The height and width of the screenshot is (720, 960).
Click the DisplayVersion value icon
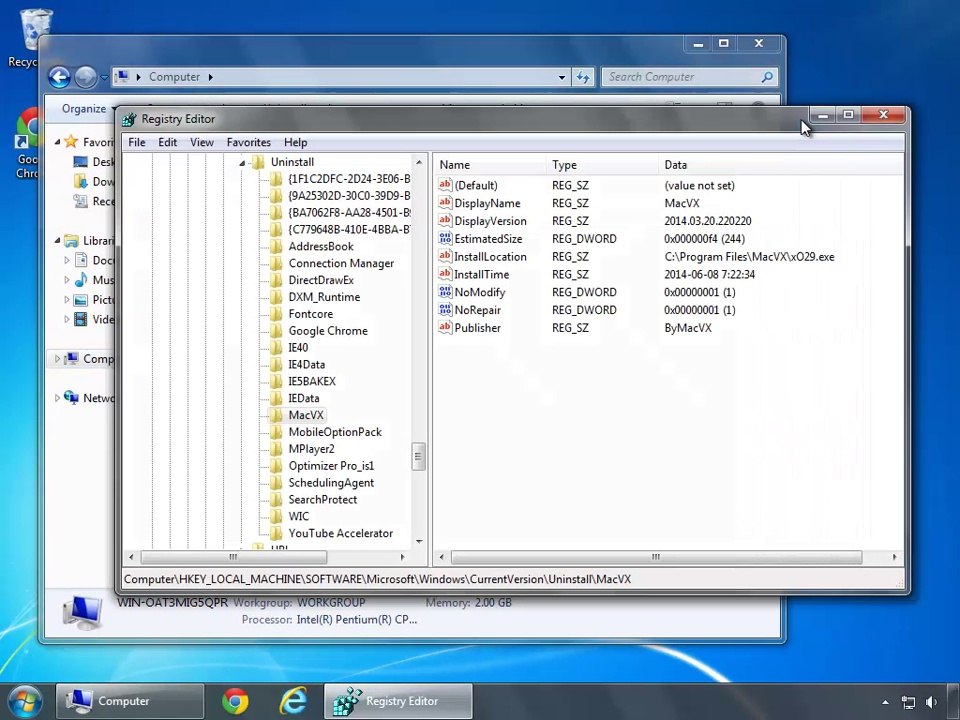pyautogui.click(x=445, y=220)
